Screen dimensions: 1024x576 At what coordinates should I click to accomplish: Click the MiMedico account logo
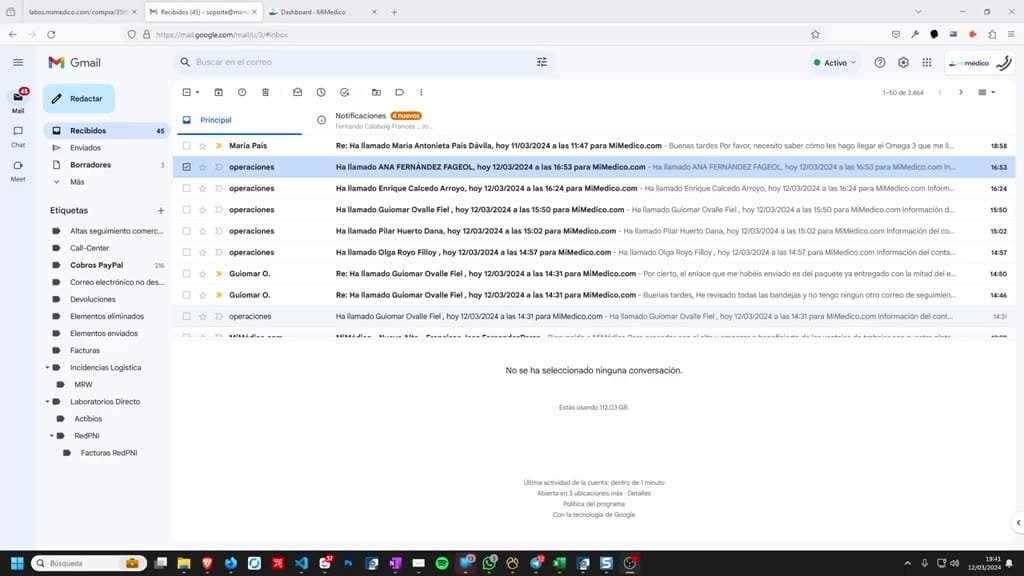pos(980,63)
